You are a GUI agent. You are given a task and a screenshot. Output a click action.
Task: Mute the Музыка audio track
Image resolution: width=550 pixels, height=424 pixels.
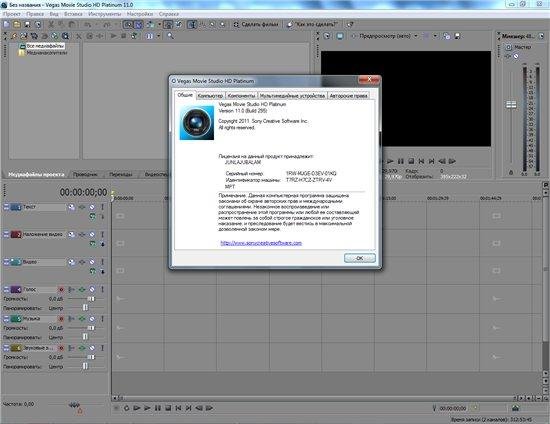92,319
